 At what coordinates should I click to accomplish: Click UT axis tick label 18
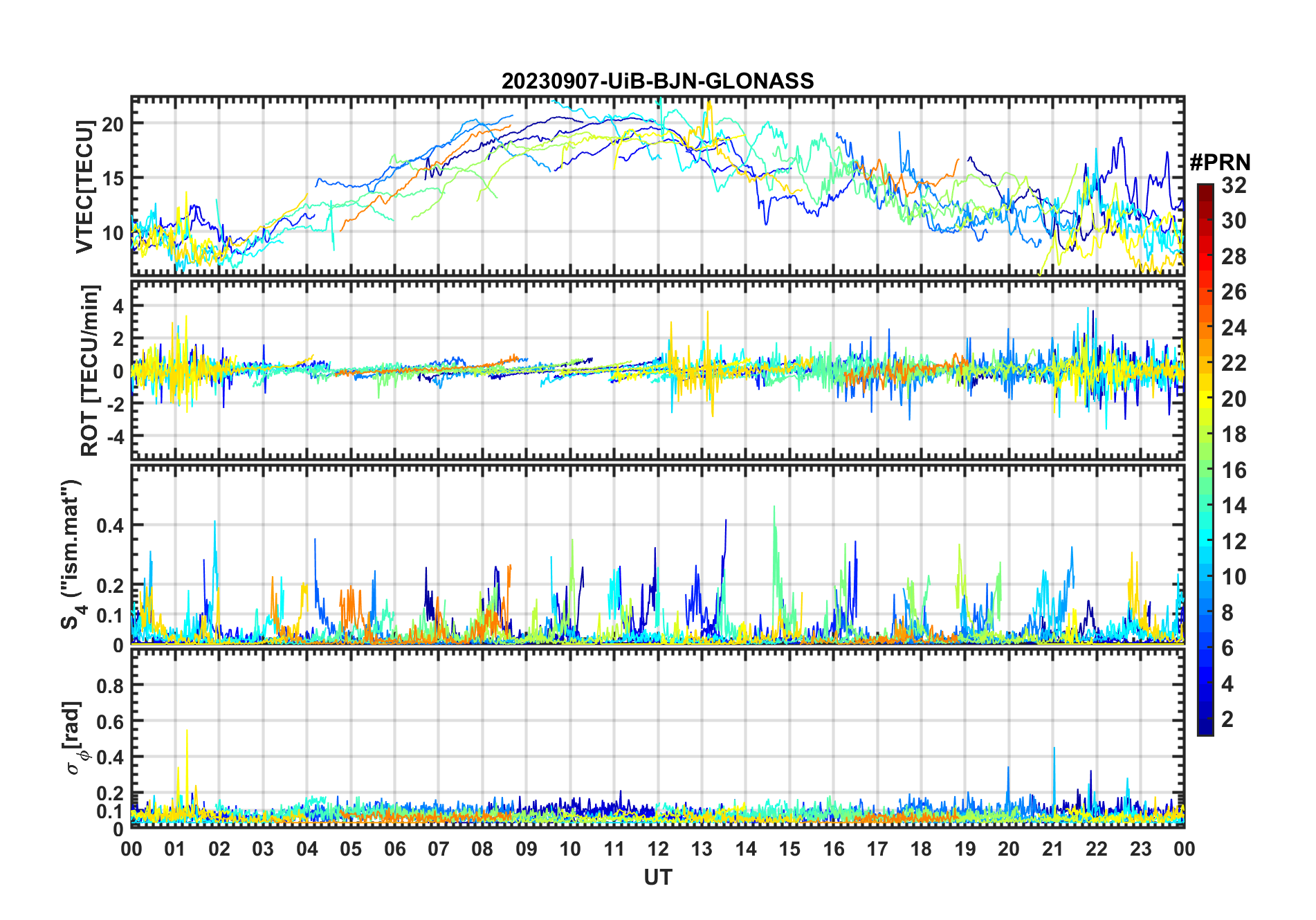click(x=921, y=849)
